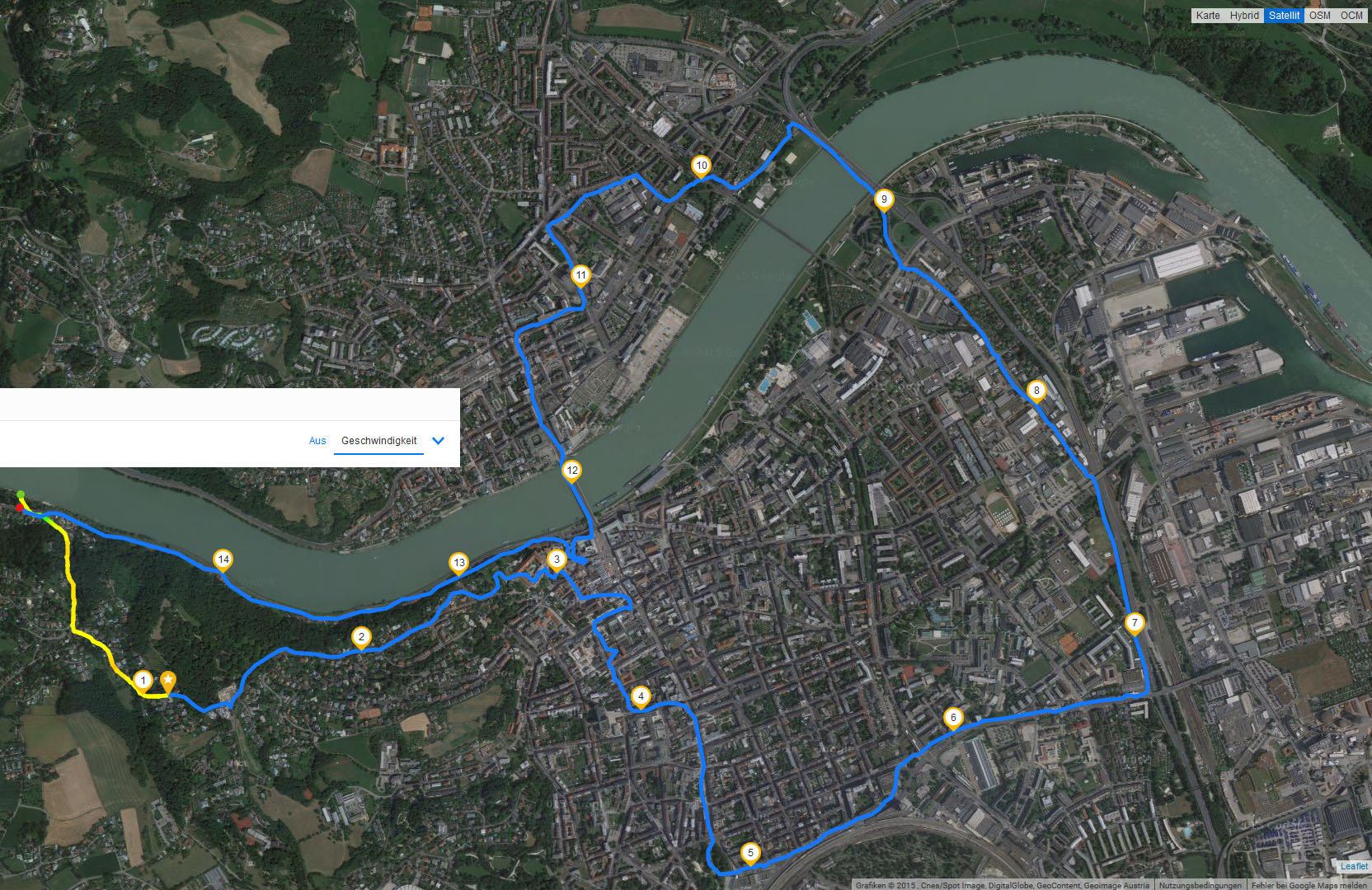Open the Leaflet attribution link
1372x890 pixels.
[1354, 866]
